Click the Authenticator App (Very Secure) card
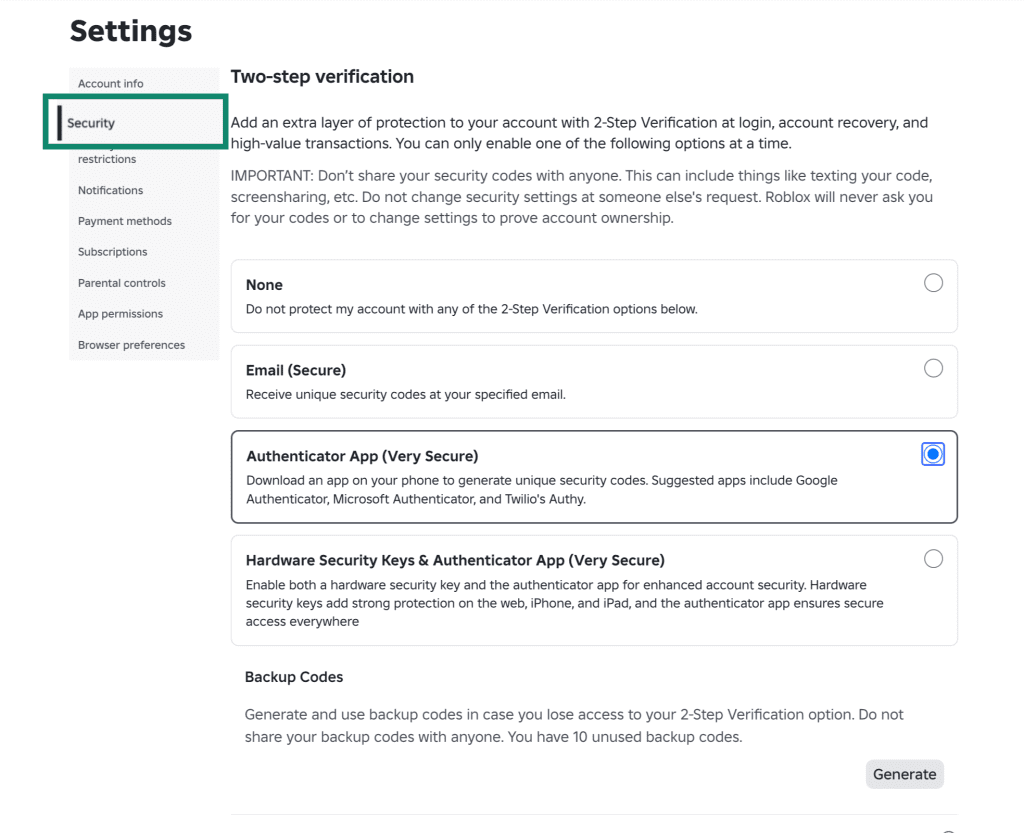The height and width of the screenshot is (833, 1024). (594, 477)
